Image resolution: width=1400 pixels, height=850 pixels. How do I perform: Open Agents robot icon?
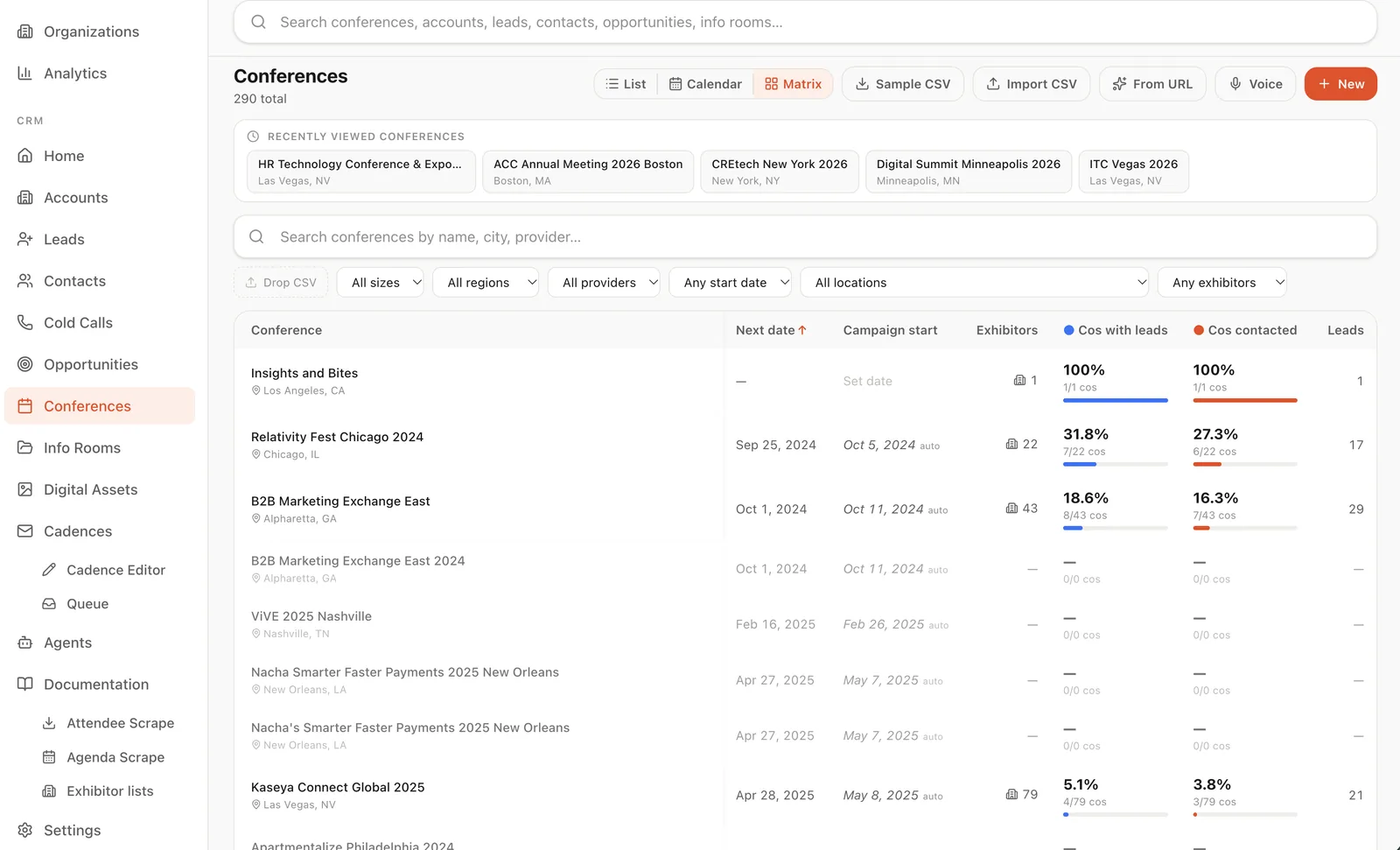coord(25,643)
